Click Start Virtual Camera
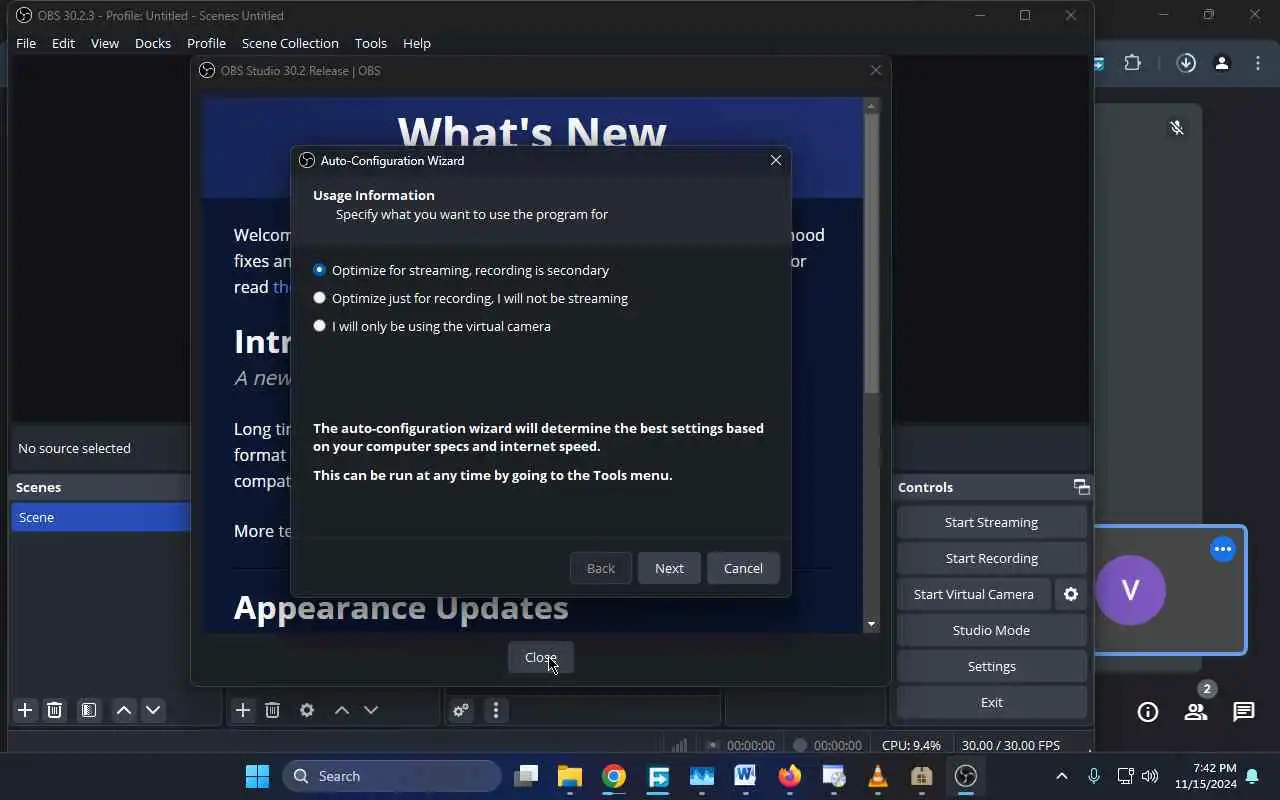 [x=973, y=594]
